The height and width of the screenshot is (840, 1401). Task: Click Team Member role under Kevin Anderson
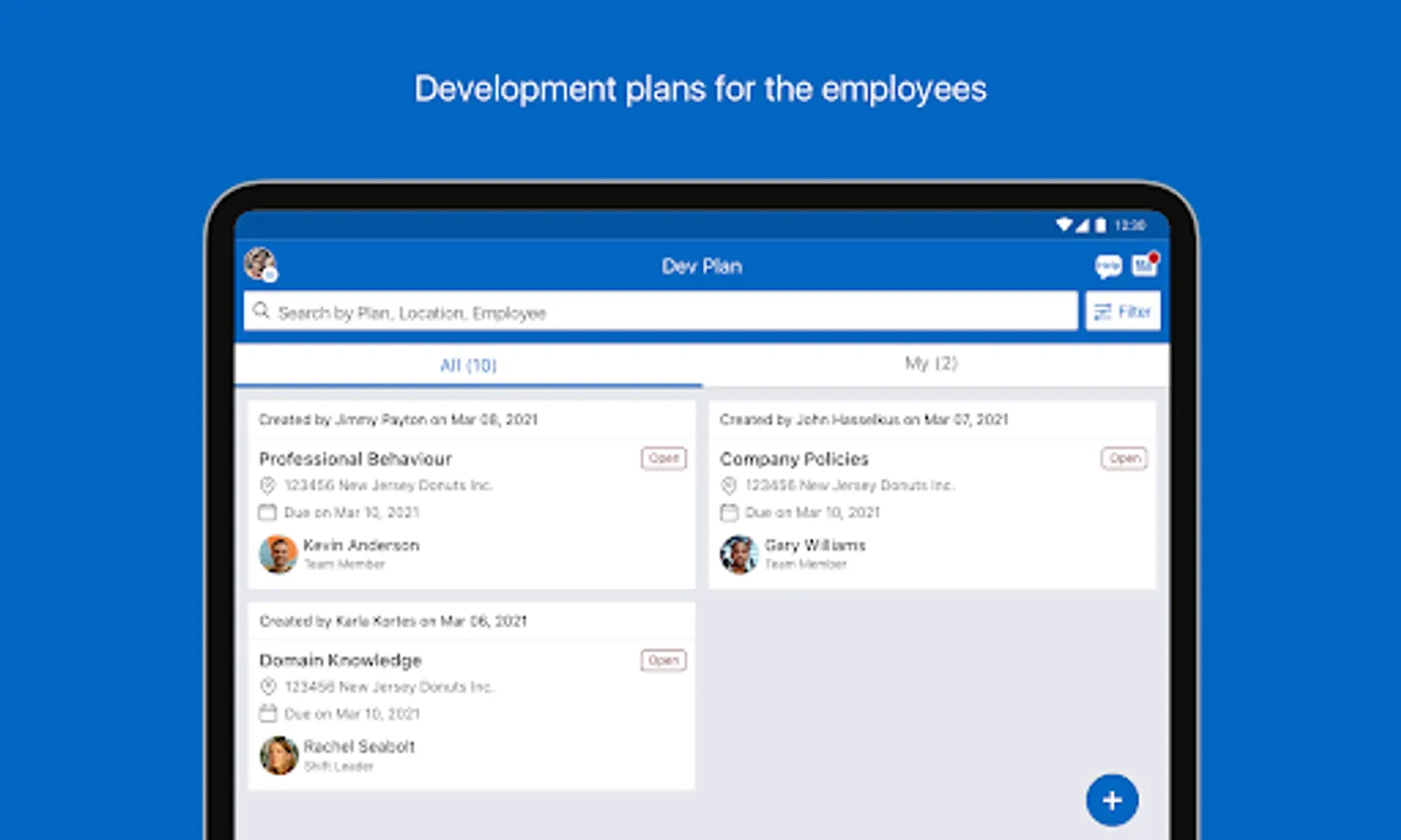click(x=344, y=564)
